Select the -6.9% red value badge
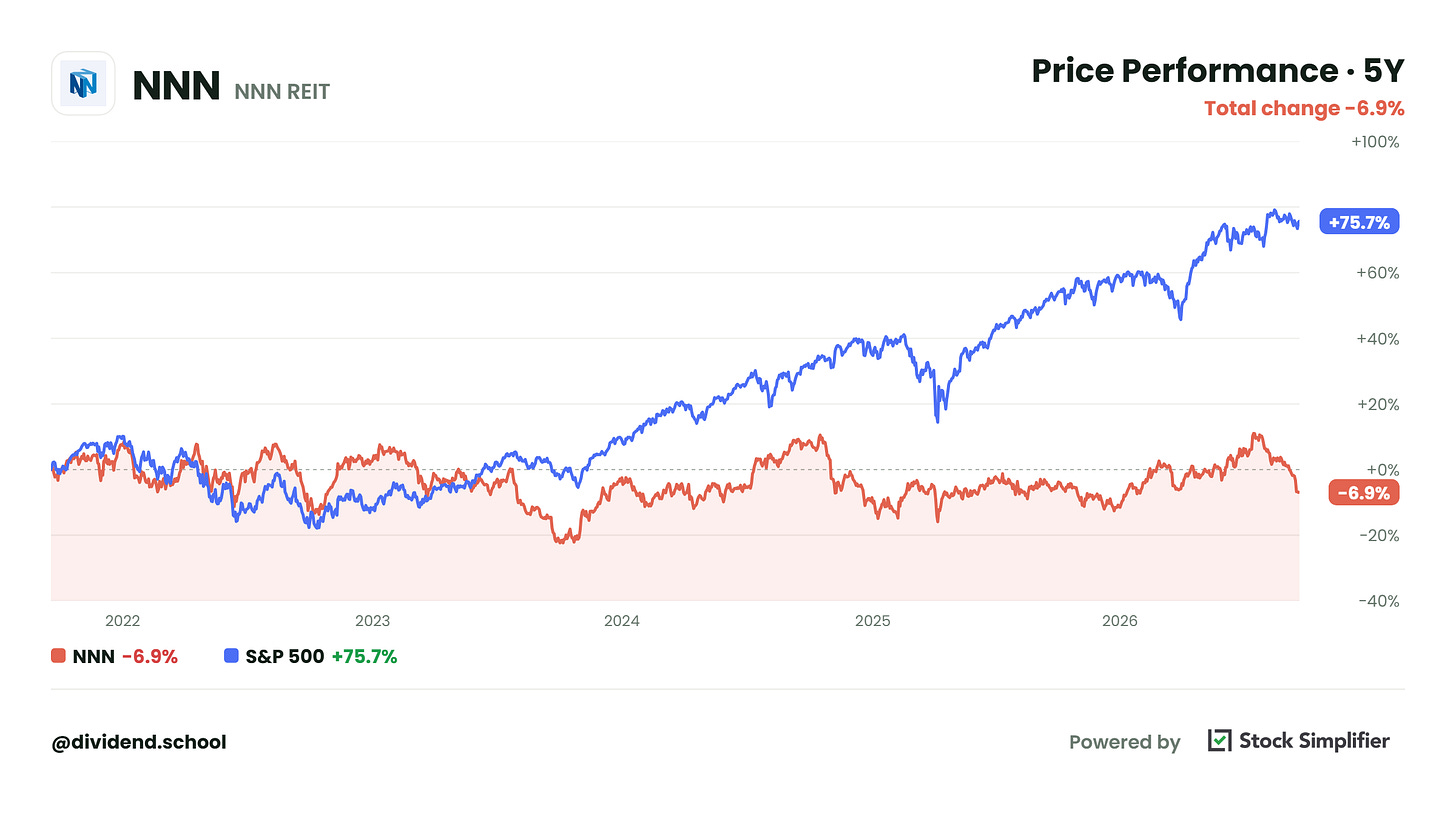Viewport: 1456px width, 819px height. (1362, 493)
